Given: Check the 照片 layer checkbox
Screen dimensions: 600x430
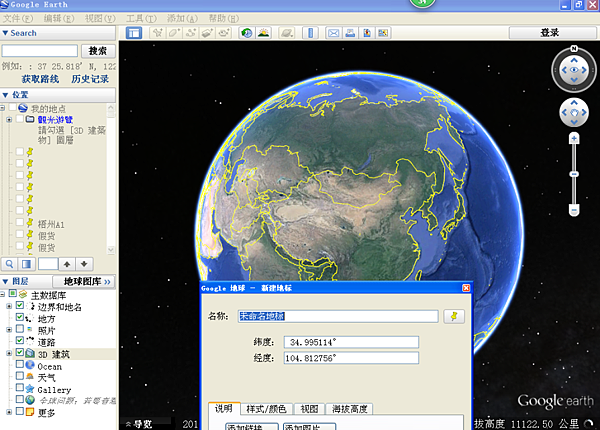Looking at the screenshot, I should tap(20, 329).
